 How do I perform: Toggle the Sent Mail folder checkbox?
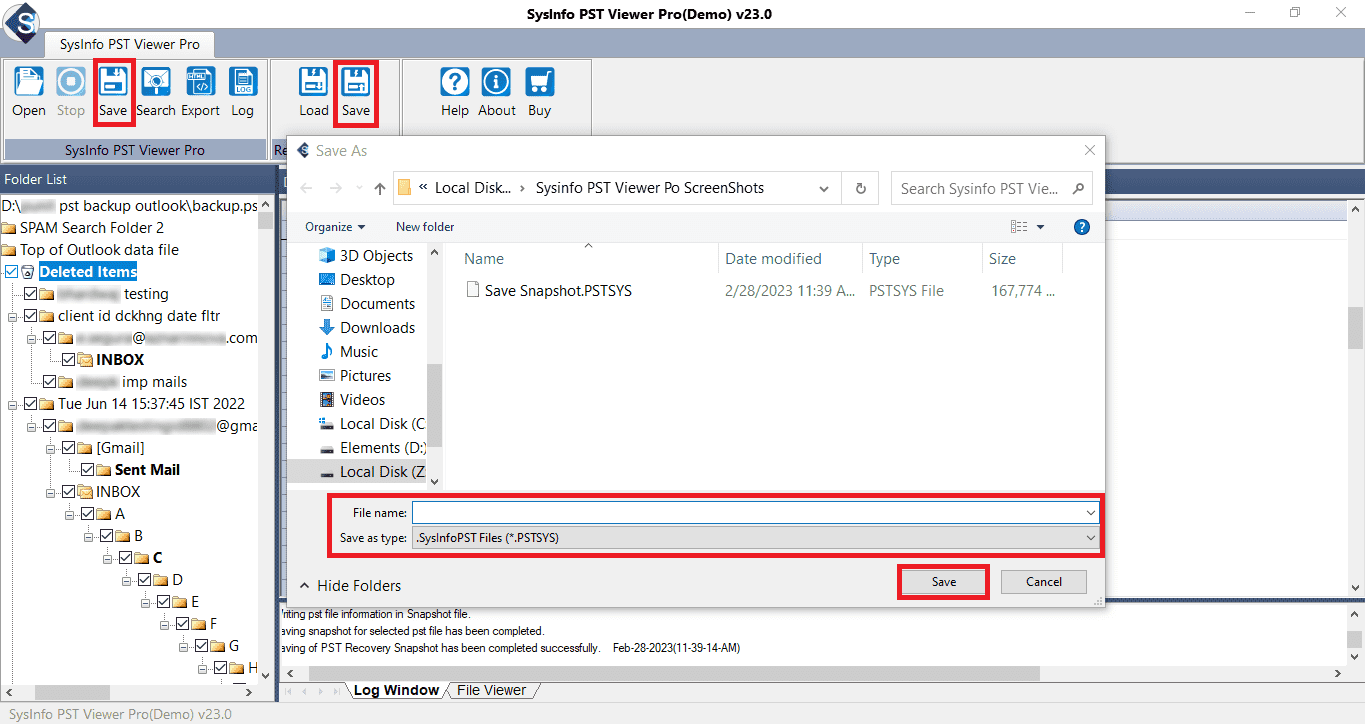[x=88, y=470]
